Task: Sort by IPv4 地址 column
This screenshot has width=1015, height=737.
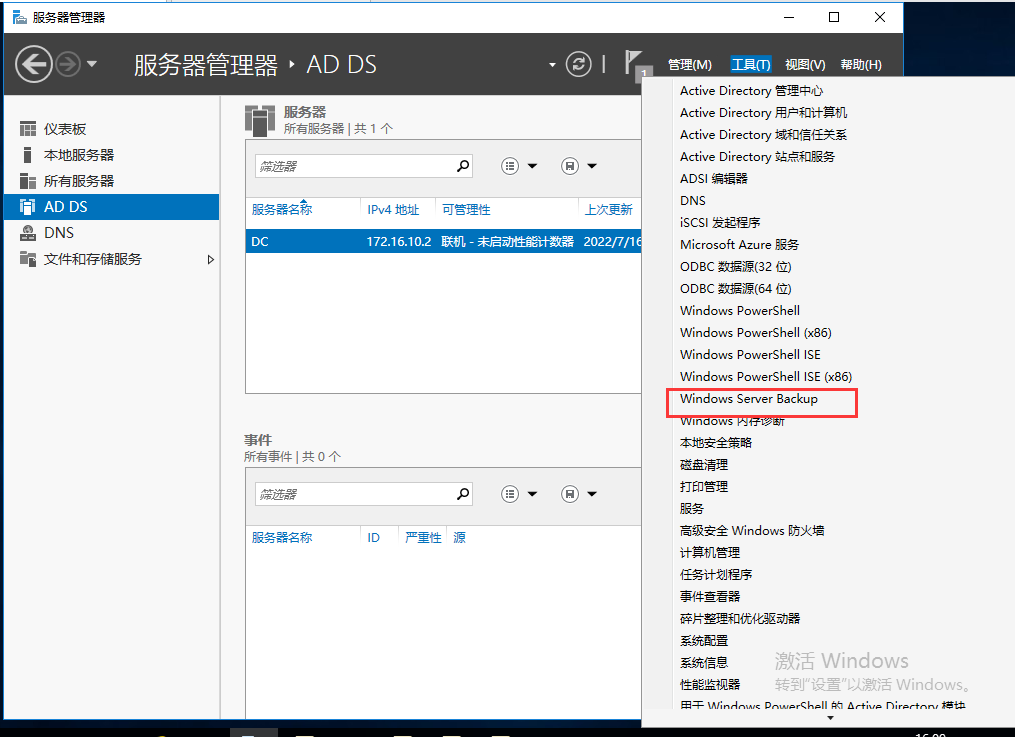Action: [x=393, y=210]
